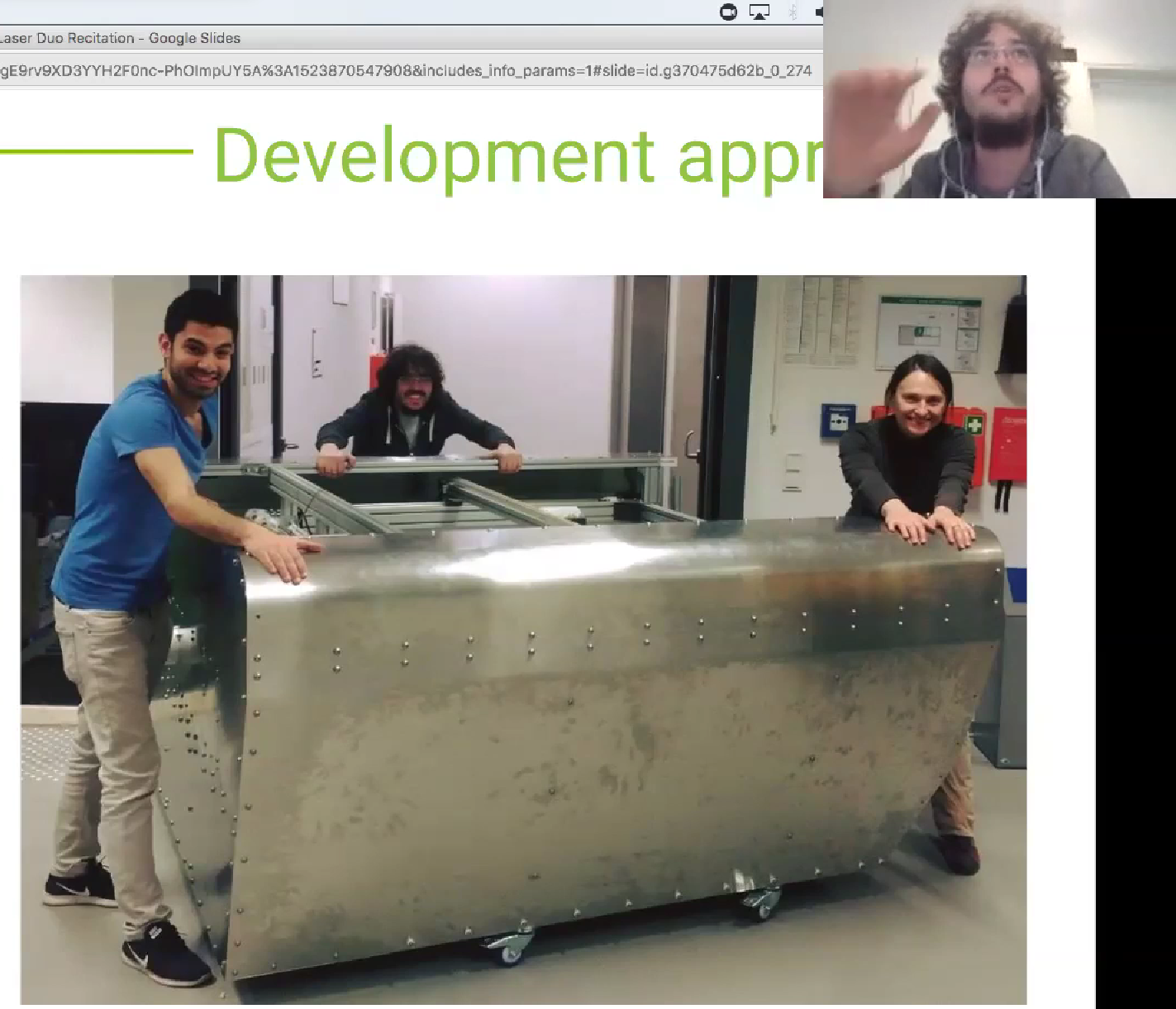Open the Bluetooth status icon in menu bar
1176x1009 pixels.
[x=792, y=12]
